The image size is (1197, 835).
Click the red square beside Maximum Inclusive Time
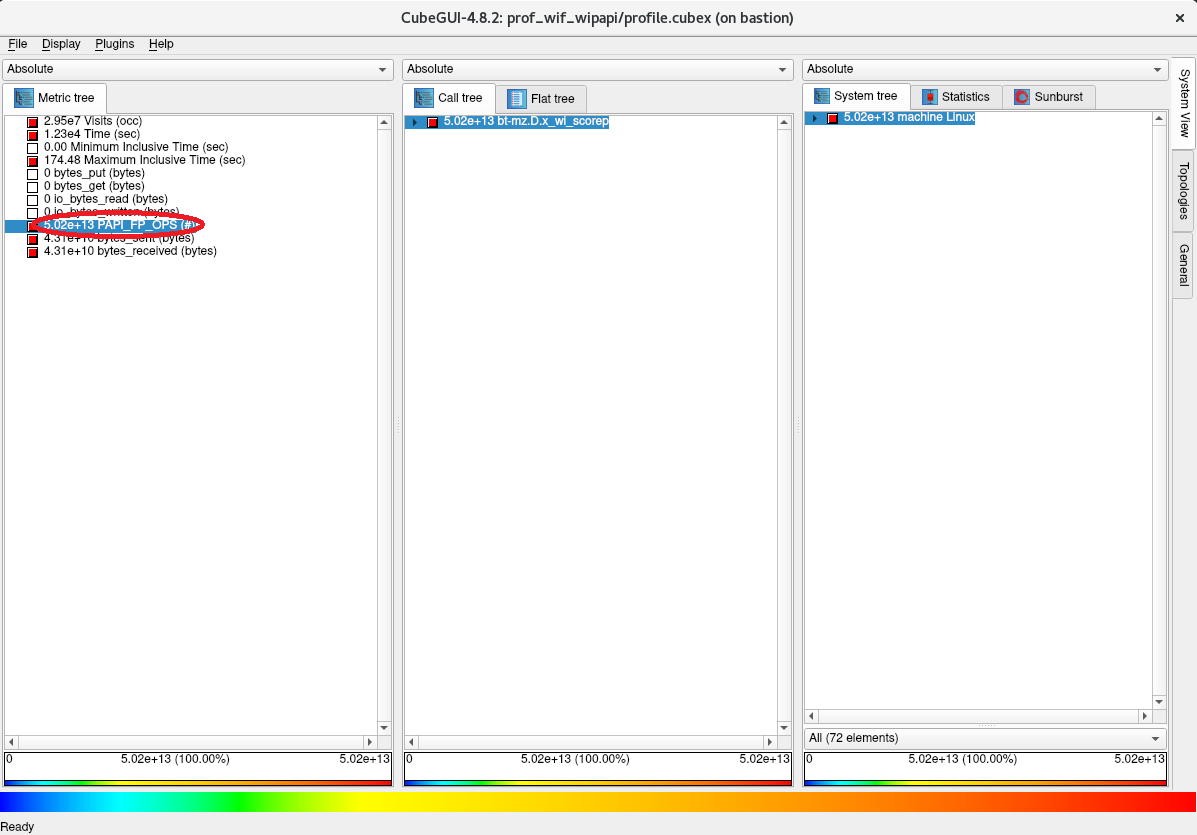coord(32,161)
